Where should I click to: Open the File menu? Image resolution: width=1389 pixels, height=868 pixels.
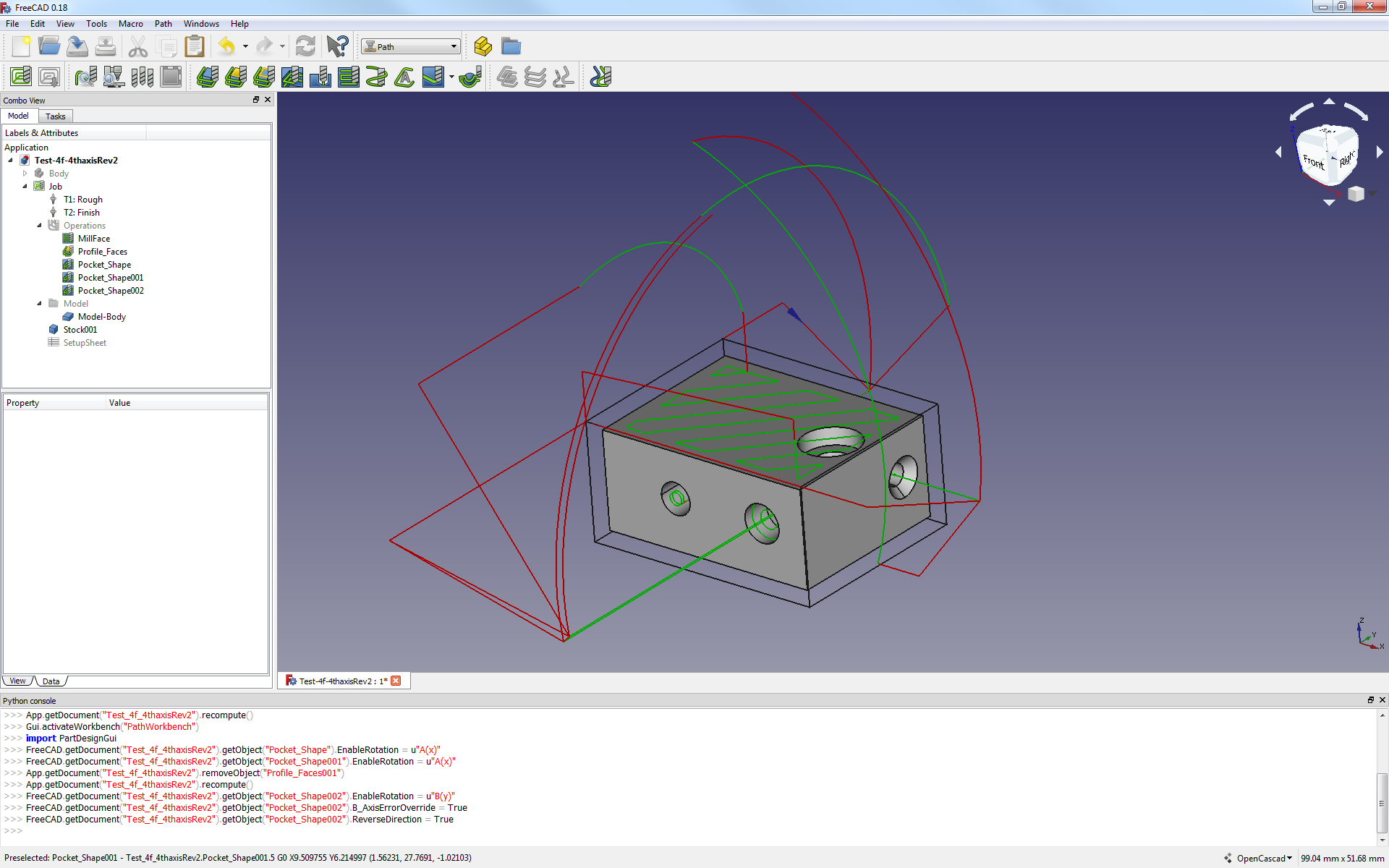tap(12, 24)
